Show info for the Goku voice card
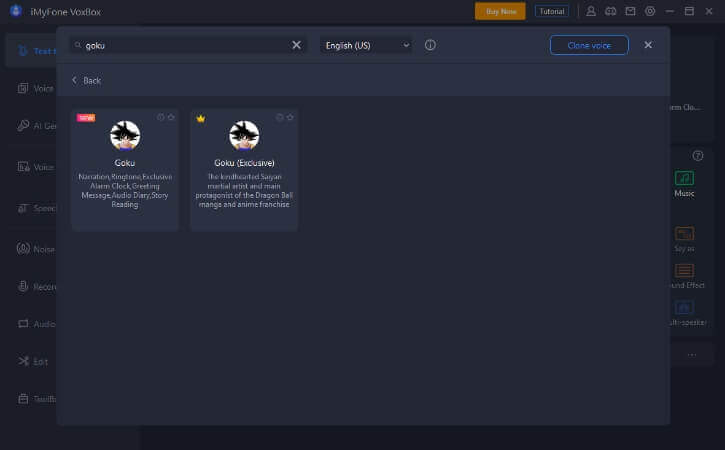Screen dimensions: 725x450 click(160, 117)
